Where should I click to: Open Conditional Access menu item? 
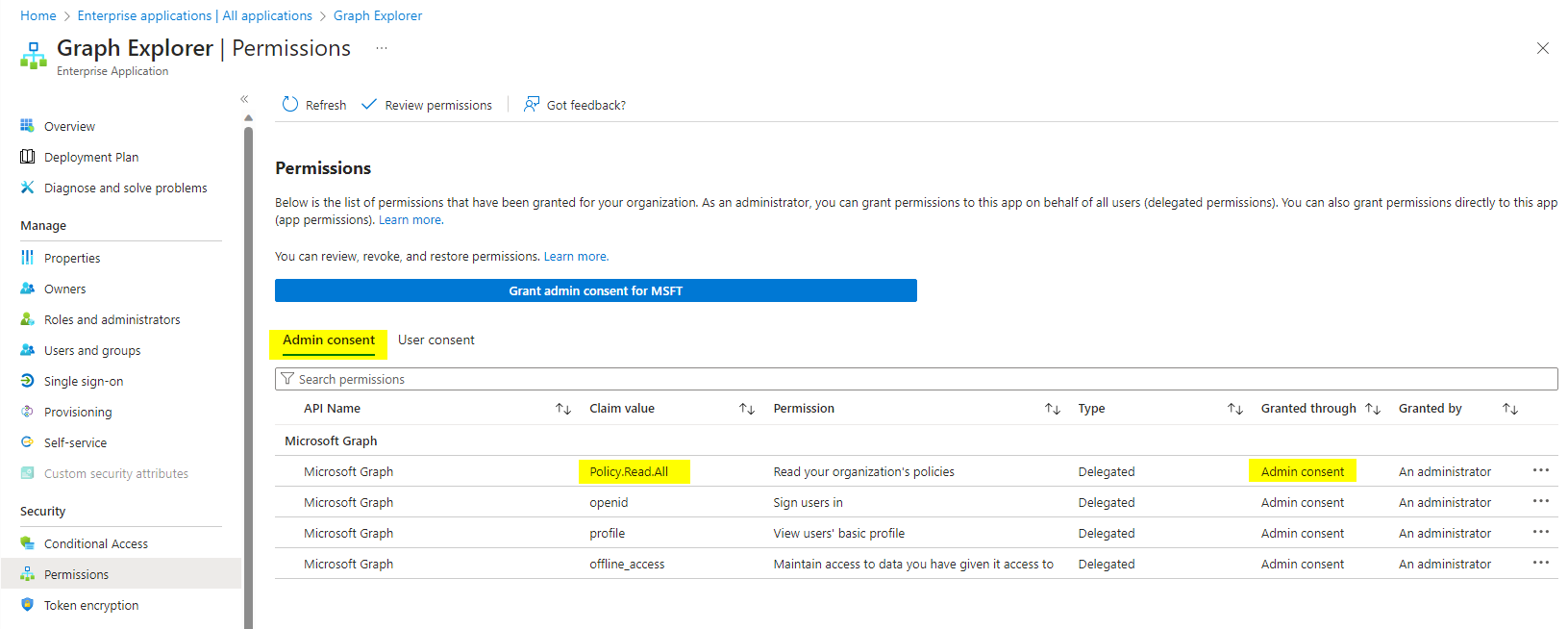pos(96,543)
